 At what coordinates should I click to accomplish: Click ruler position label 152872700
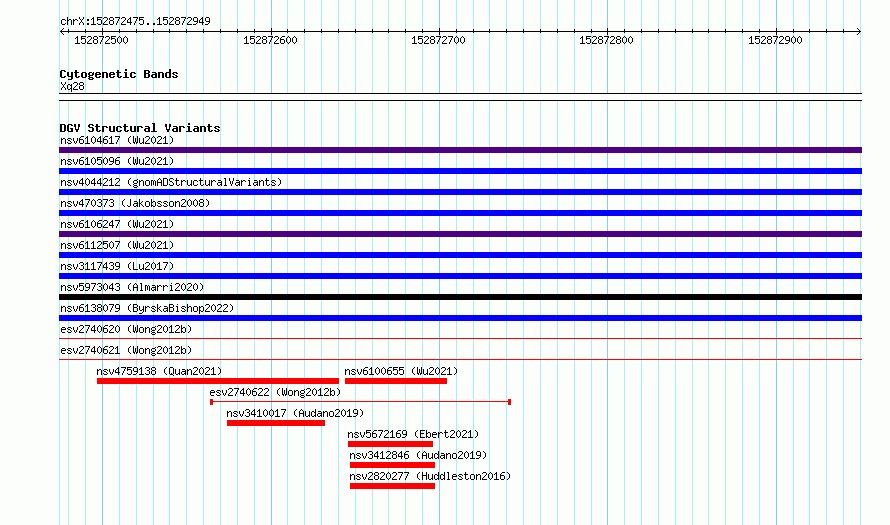point(438,40)
